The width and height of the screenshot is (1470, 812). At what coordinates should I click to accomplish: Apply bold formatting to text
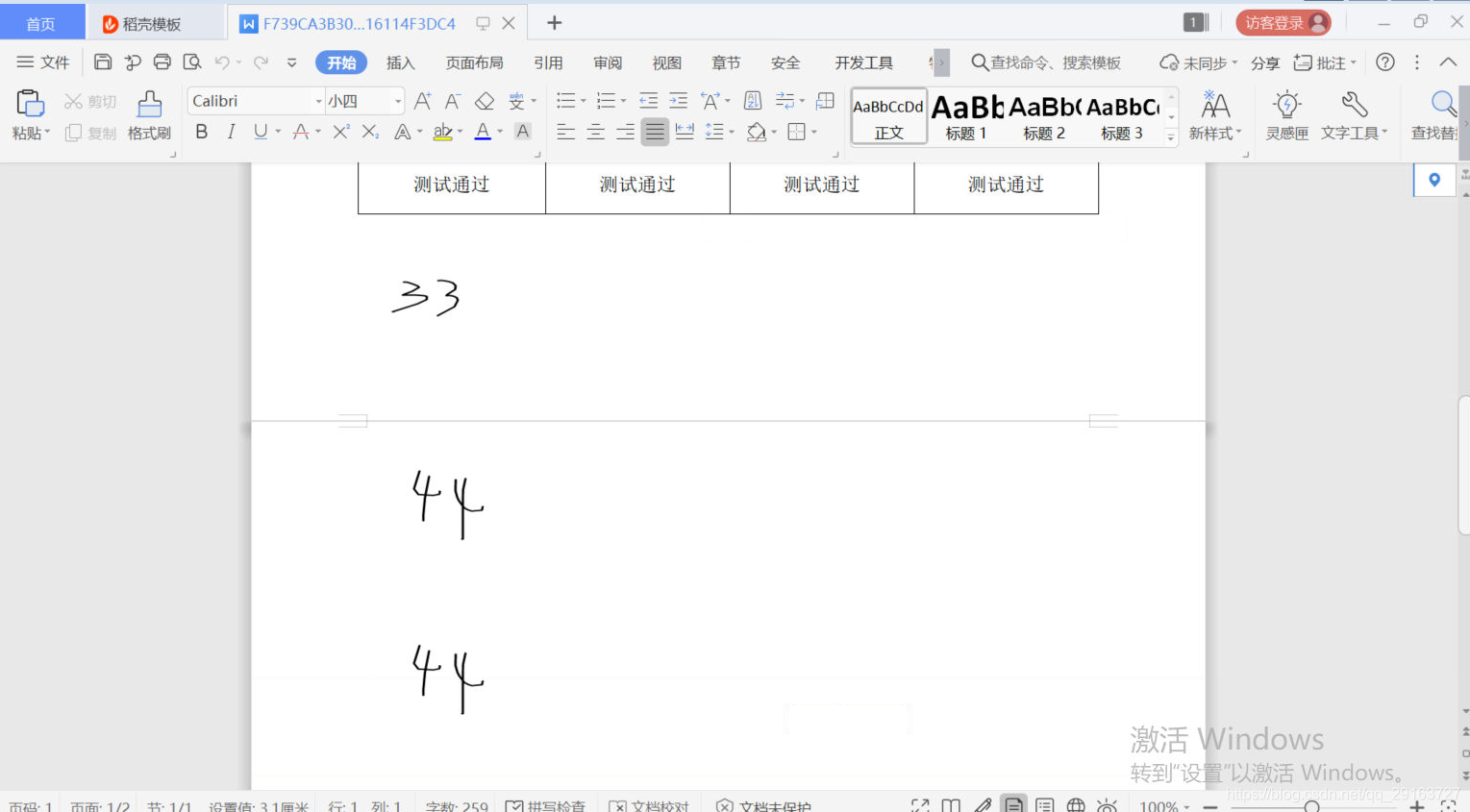pos(201,132)
